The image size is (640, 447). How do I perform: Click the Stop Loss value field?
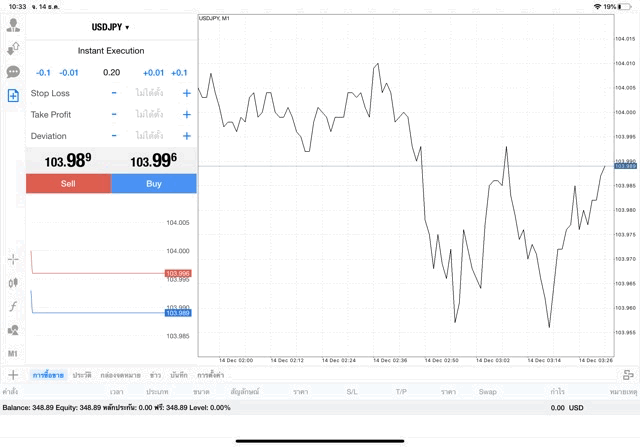point(150,93)
